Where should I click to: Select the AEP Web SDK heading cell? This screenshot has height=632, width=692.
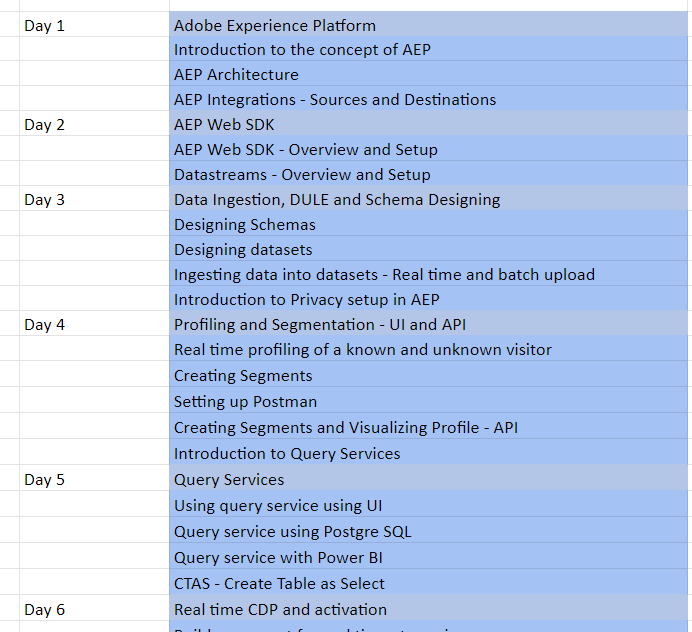[224, 124]
